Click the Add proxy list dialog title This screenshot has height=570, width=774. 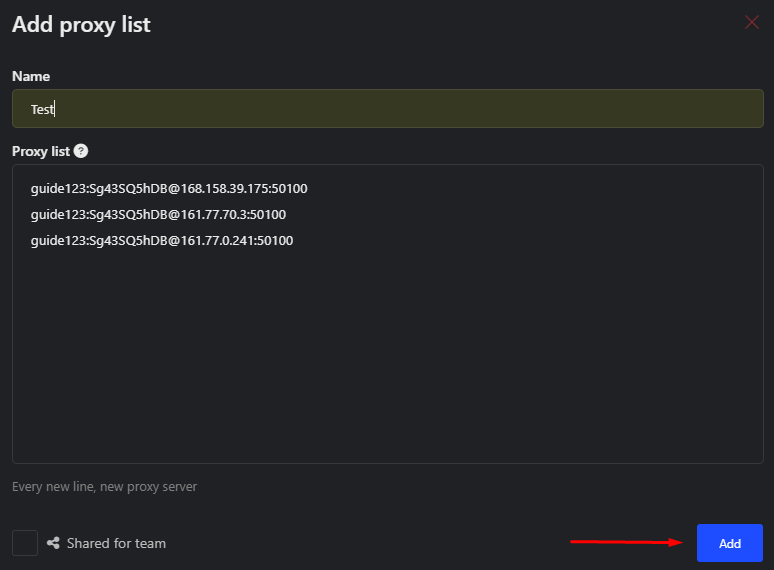(x=81, y=25)
